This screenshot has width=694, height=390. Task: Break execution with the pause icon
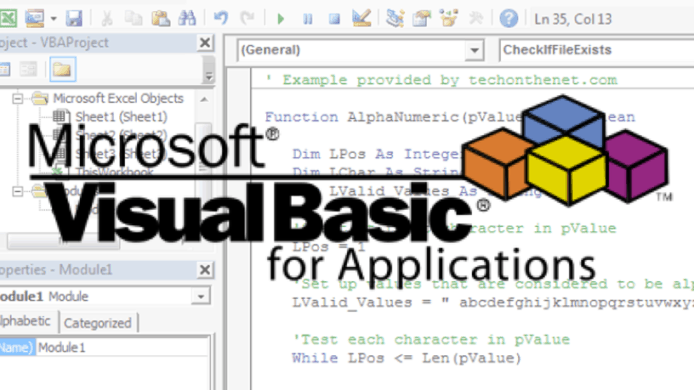pos(308,19)
